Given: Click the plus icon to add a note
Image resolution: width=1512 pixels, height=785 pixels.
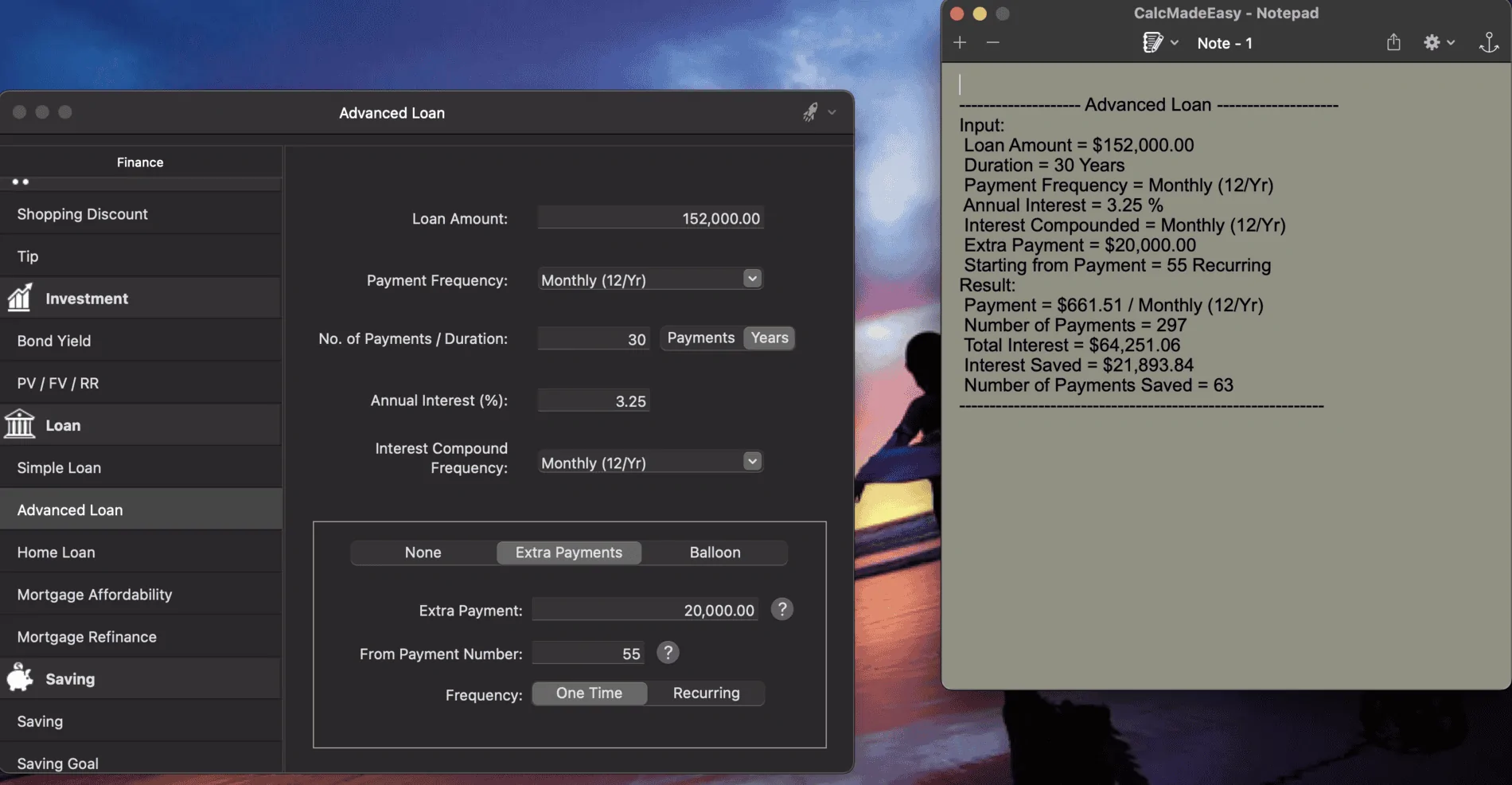Looking at the screenshot, I should [960, 43].
